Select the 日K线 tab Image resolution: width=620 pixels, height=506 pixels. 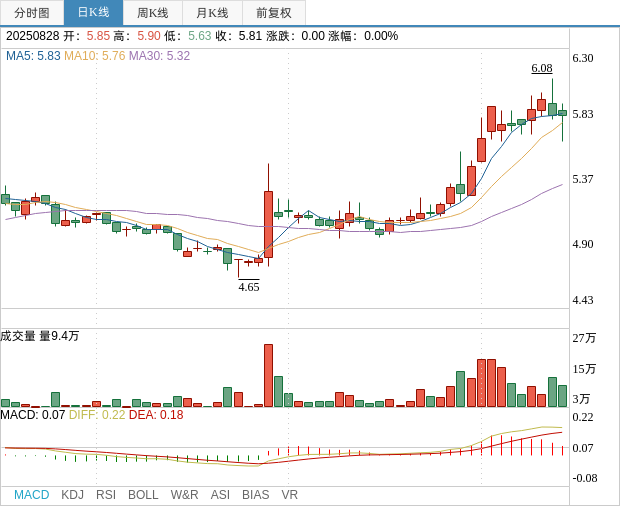[x=93, y=13]
